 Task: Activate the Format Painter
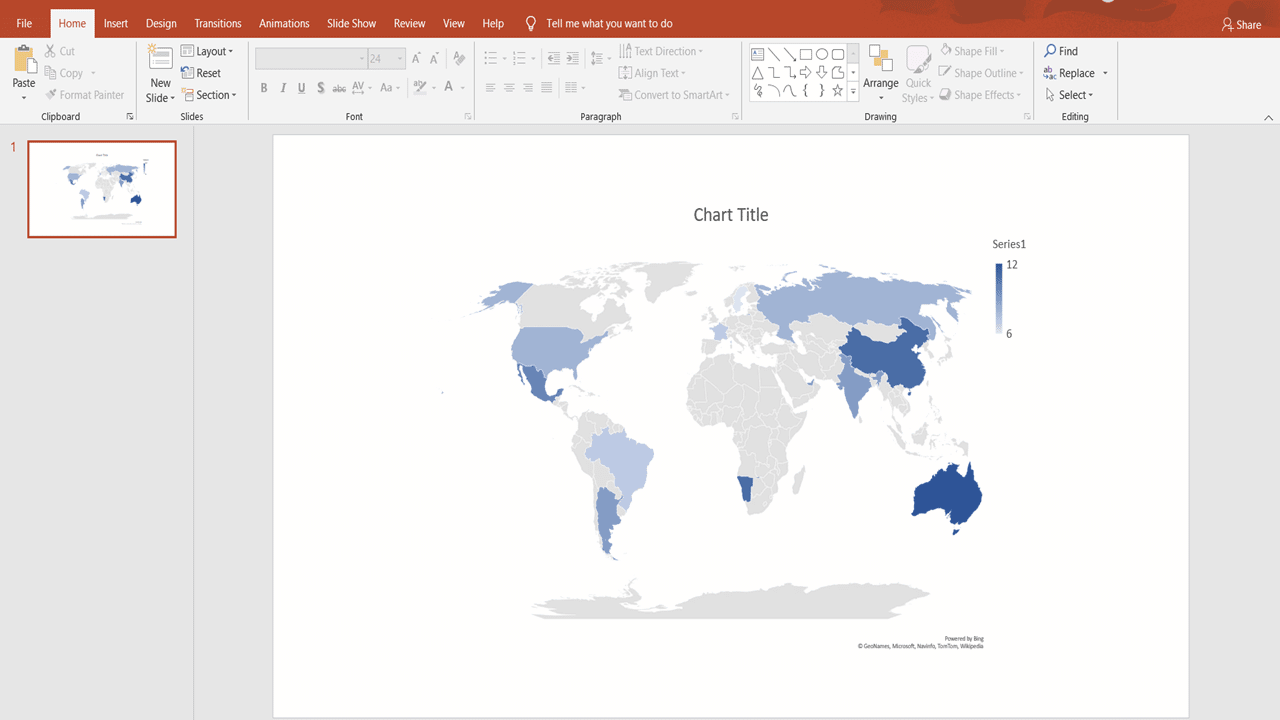pyautogui.click(x=85, y=94)
